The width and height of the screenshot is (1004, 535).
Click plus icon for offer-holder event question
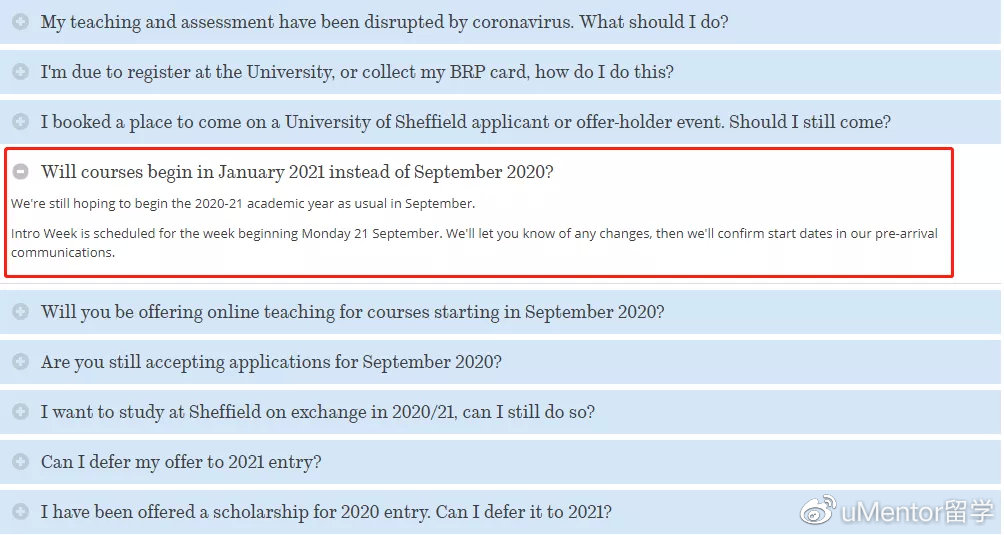coord(20,122)
